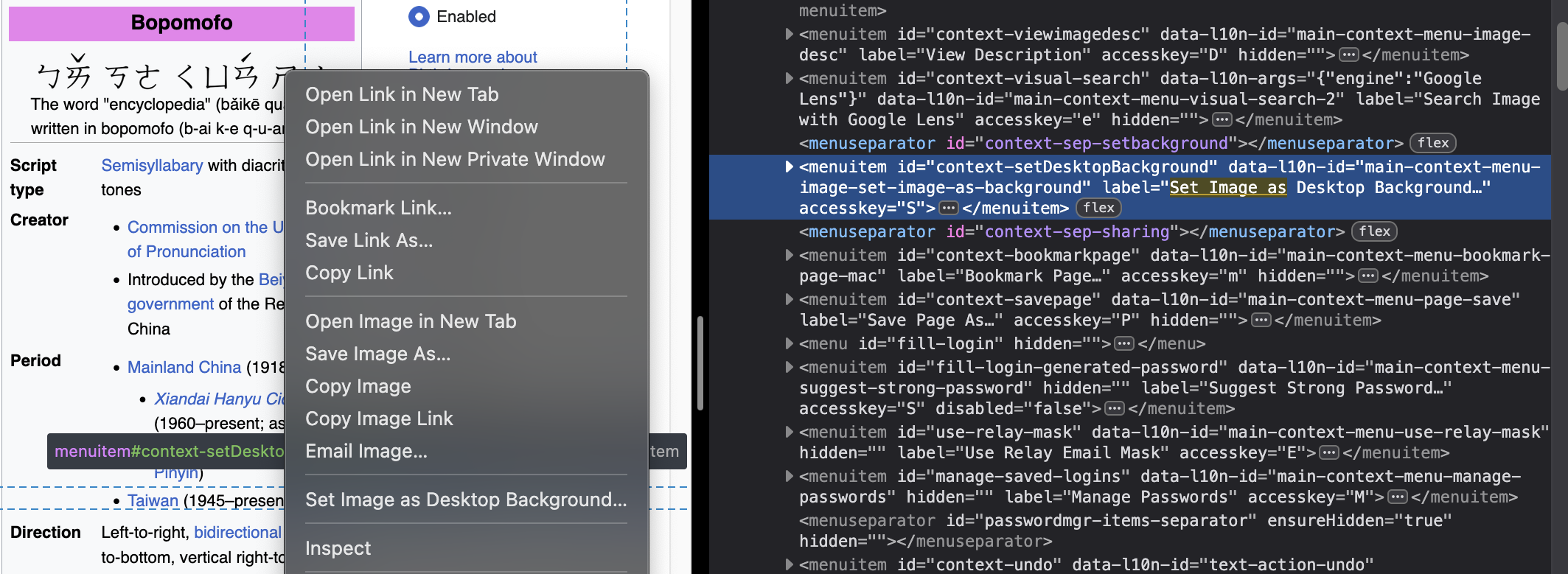Choose Set Image as Desktop Background
Image resolution: width=1568 pixels, height=574 pixels.
466,500
